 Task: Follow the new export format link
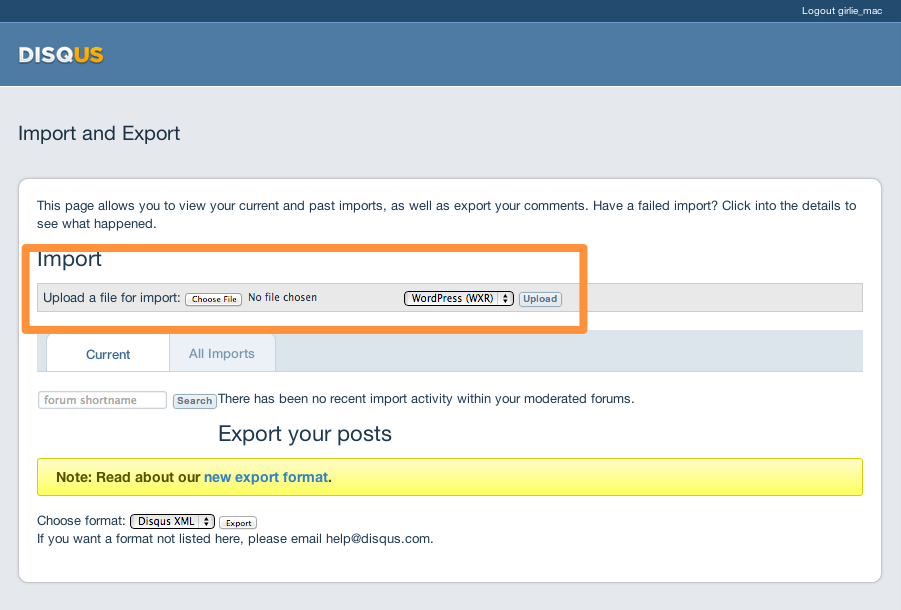265,477
